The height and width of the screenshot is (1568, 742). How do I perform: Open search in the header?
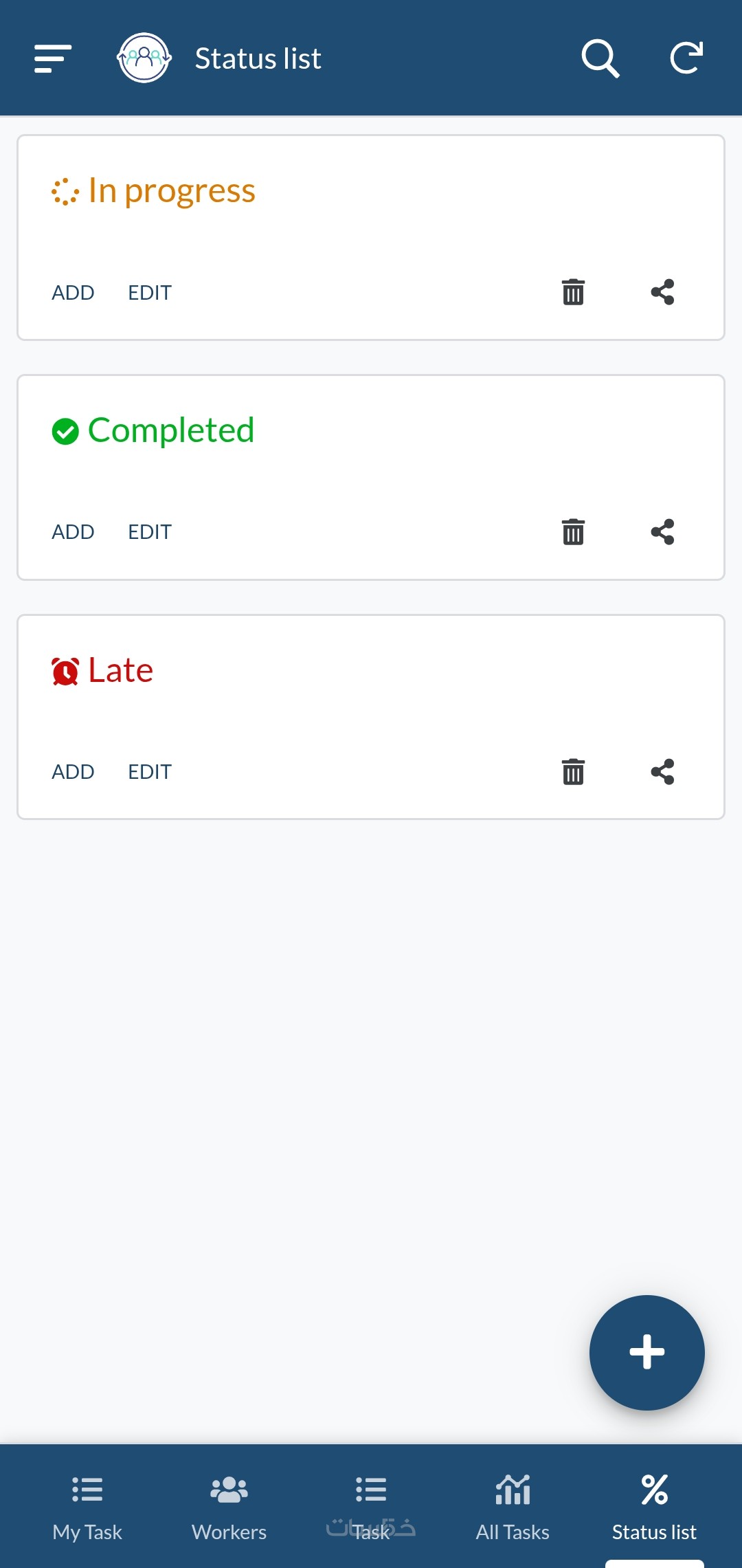click(600, 58)
